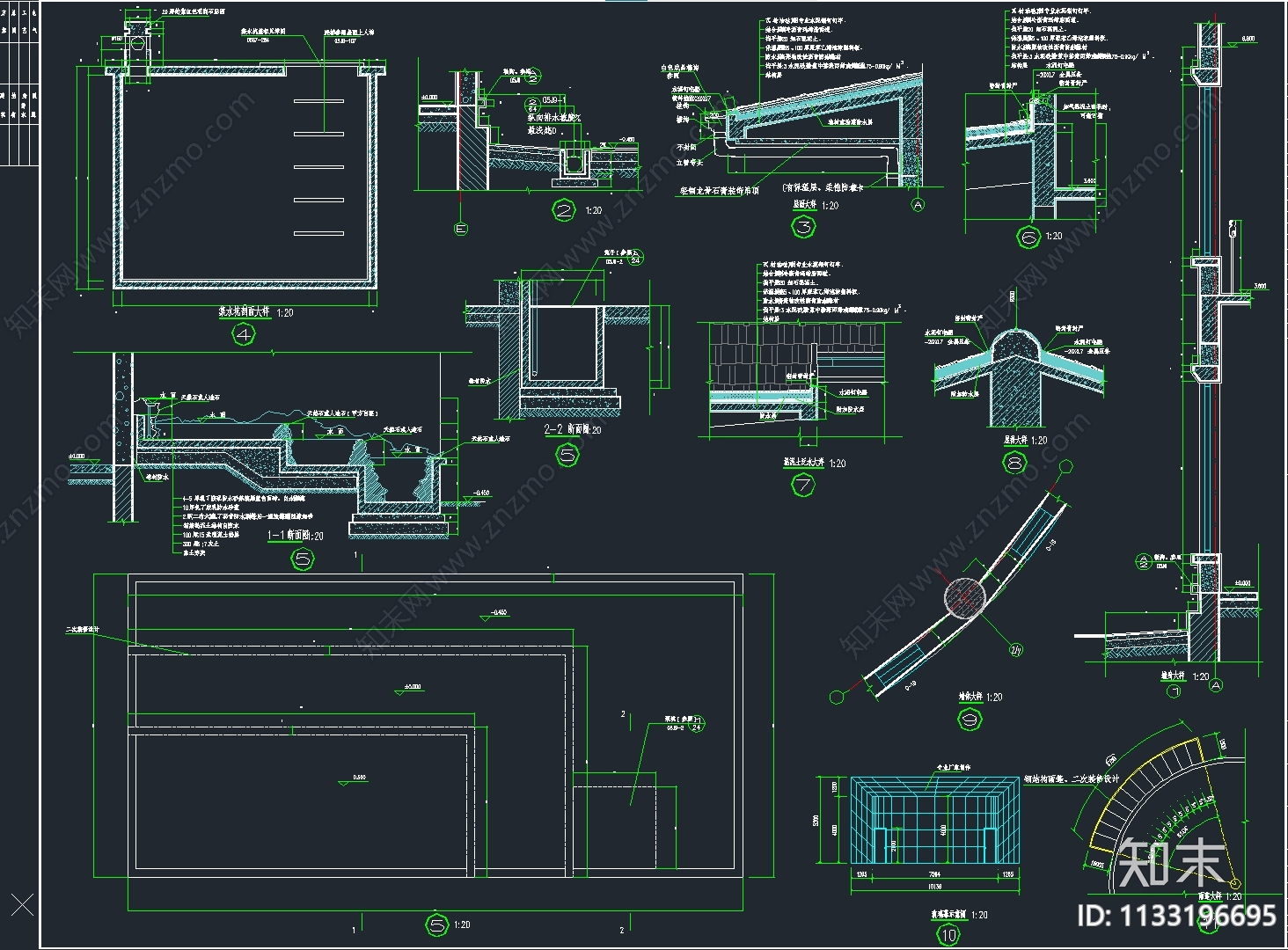The width and height of the screenshot is (1288, 950).
Task: Click the 2/y grid bubble on detail 9
Action: 1015,650
